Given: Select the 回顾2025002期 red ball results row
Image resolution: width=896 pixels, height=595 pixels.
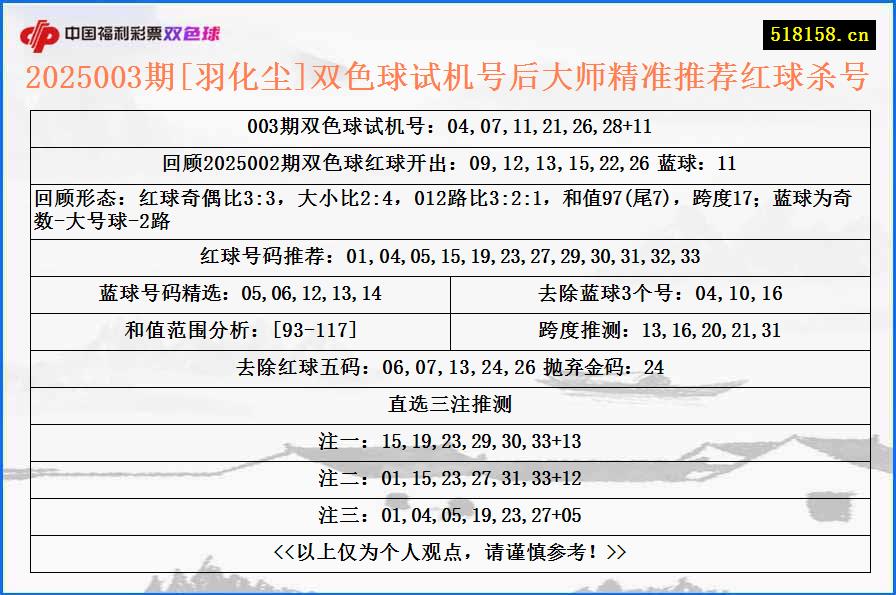Looking at the screenshot, I should pos(448,161).
